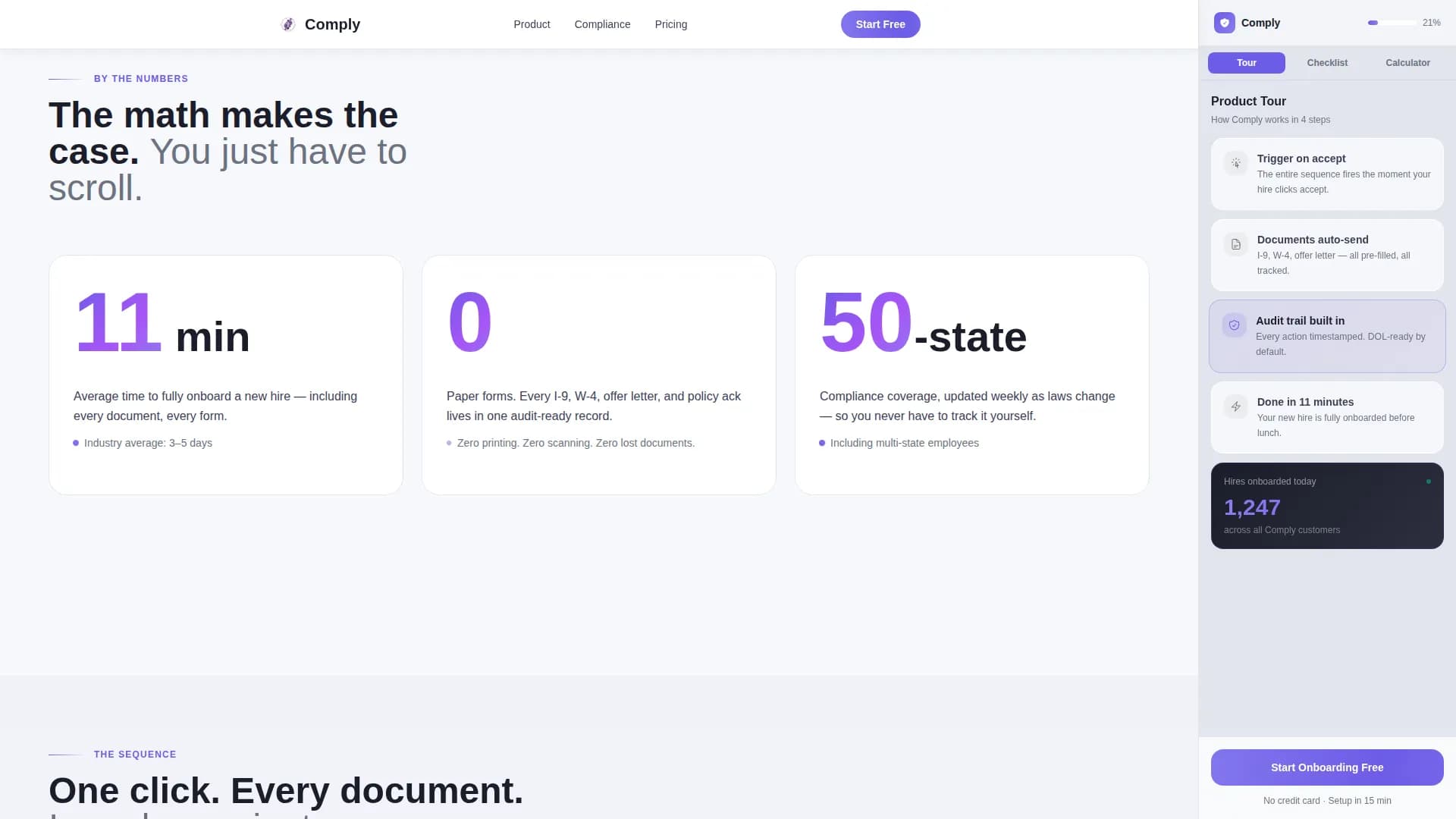The image size is (1456, 819).
Task: Select the Documents auto-send tour step
Action: click(1327, 255)
